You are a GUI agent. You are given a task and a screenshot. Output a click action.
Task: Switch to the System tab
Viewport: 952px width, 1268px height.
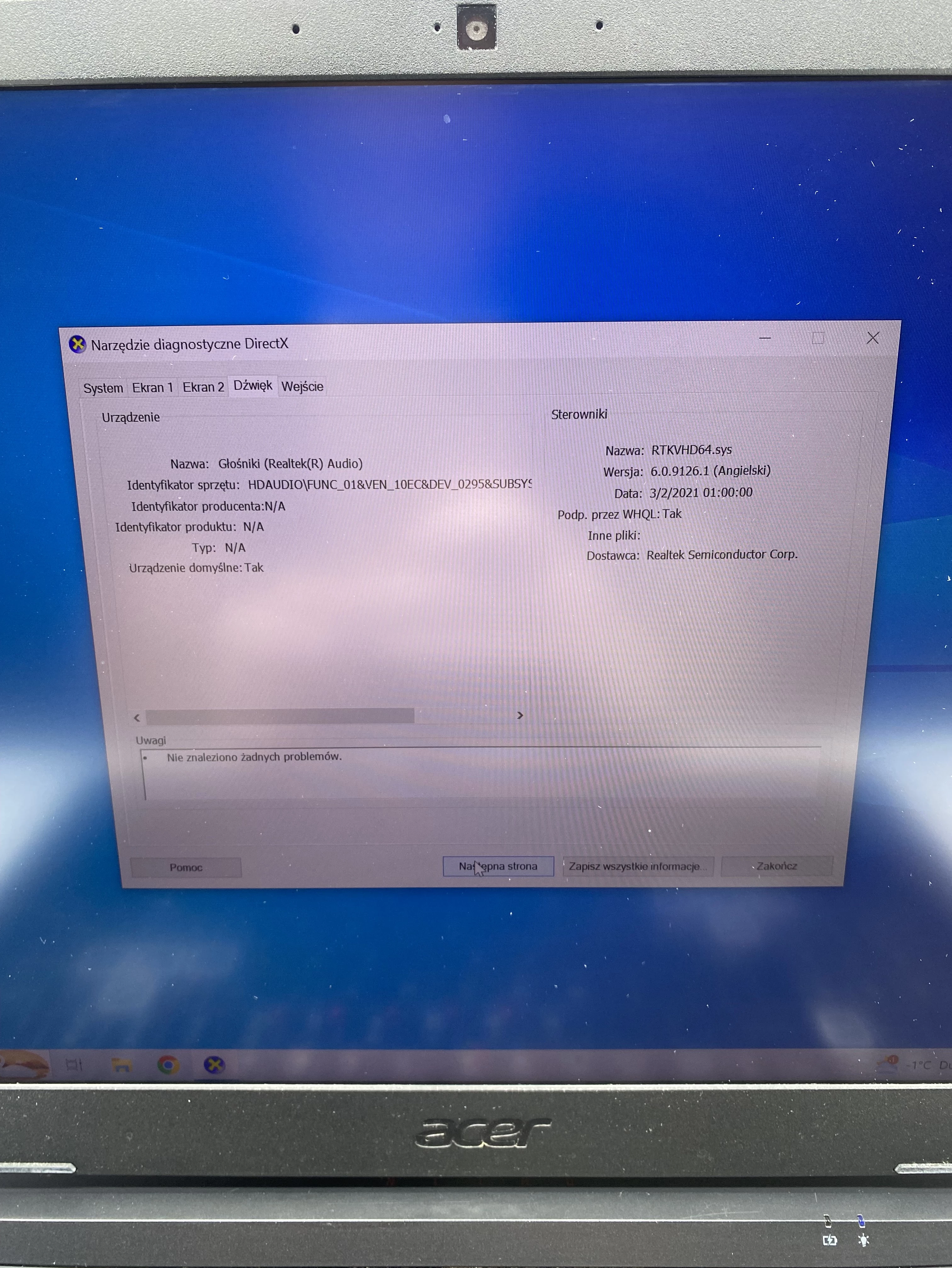[x=104, y=387]
